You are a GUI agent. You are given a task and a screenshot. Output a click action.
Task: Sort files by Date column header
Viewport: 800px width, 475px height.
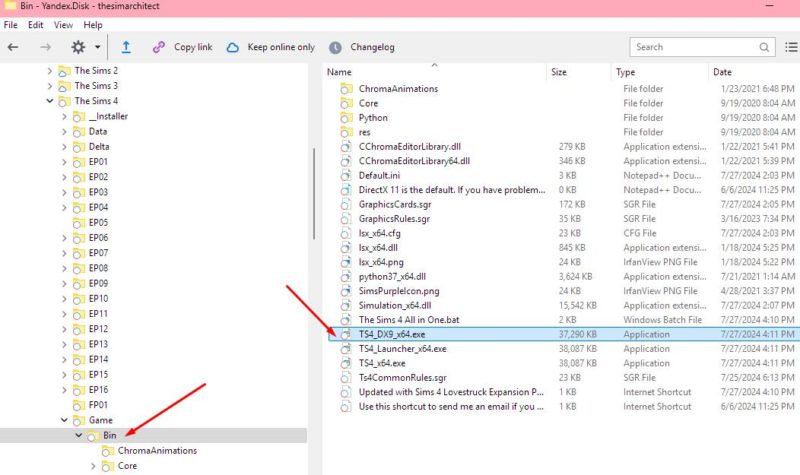[722, 72]
